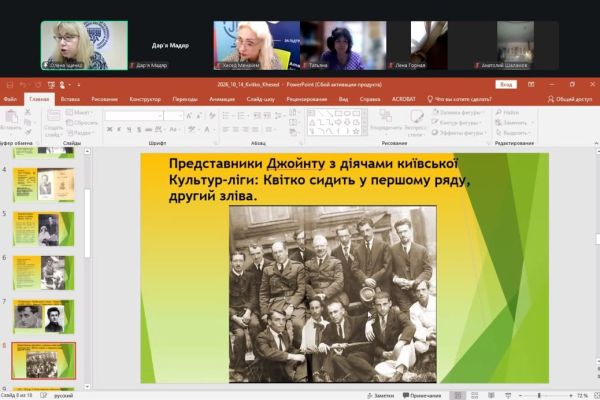Toggle center text alignment
The image size is (600, 400).
(236, 130)
